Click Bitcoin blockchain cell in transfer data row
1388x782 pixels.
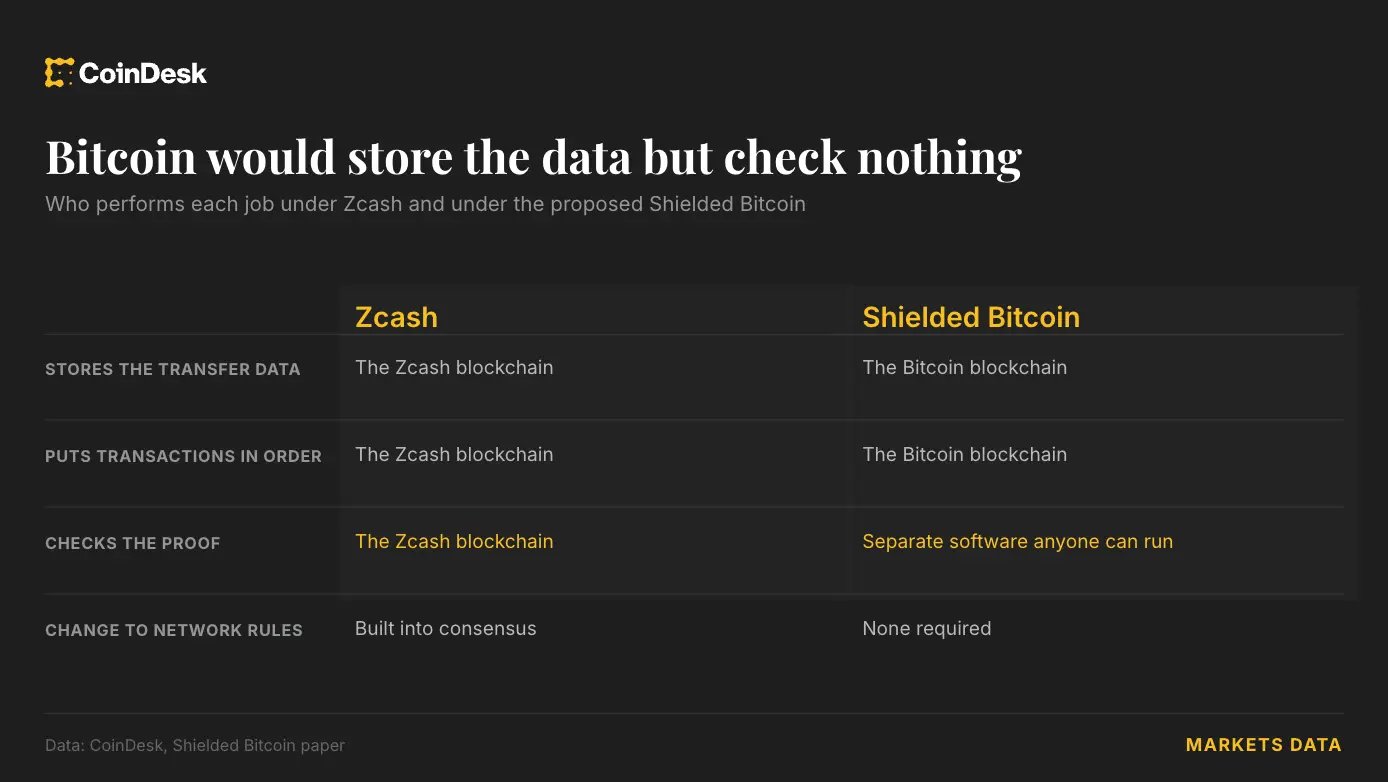pyautogui.click(x=965, y=367)
